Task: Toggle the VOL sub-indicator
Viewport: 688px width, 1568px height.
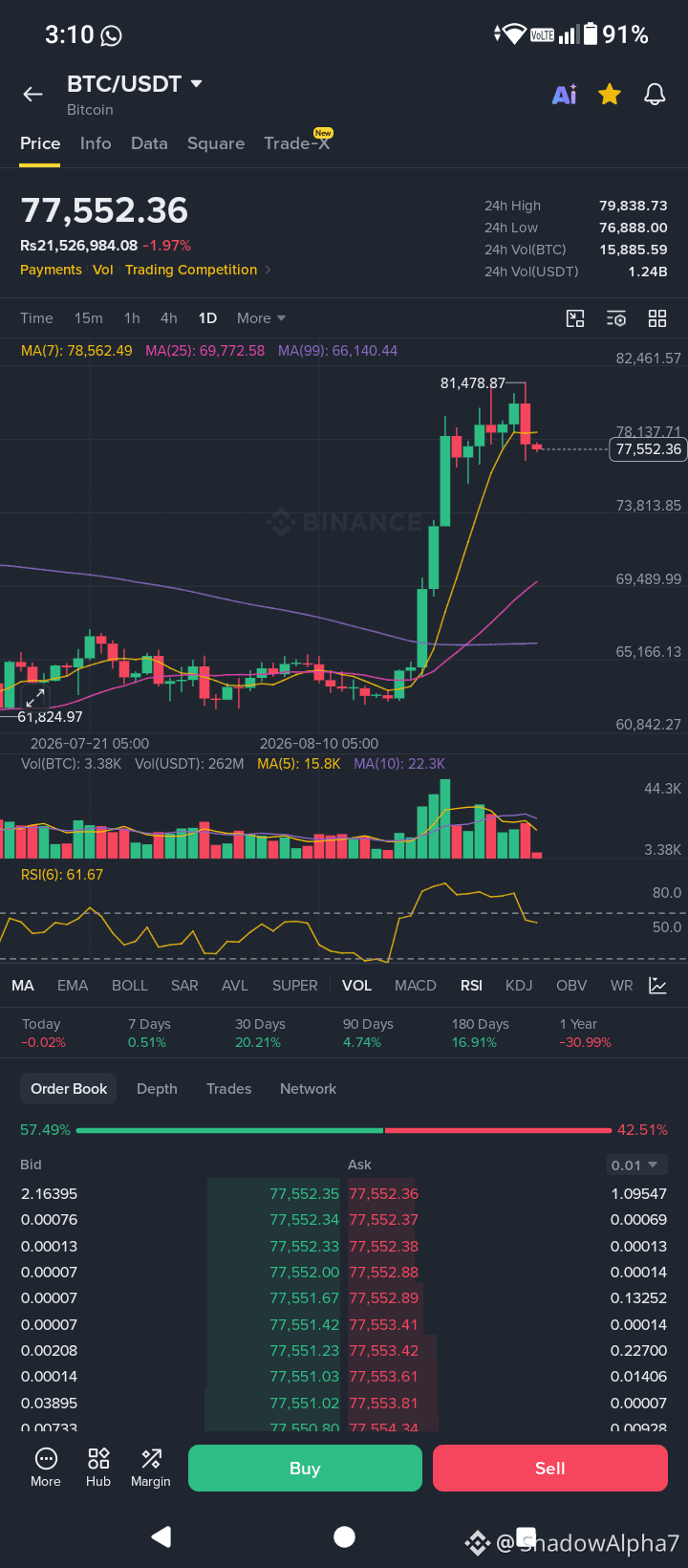Action: point(356,986)
